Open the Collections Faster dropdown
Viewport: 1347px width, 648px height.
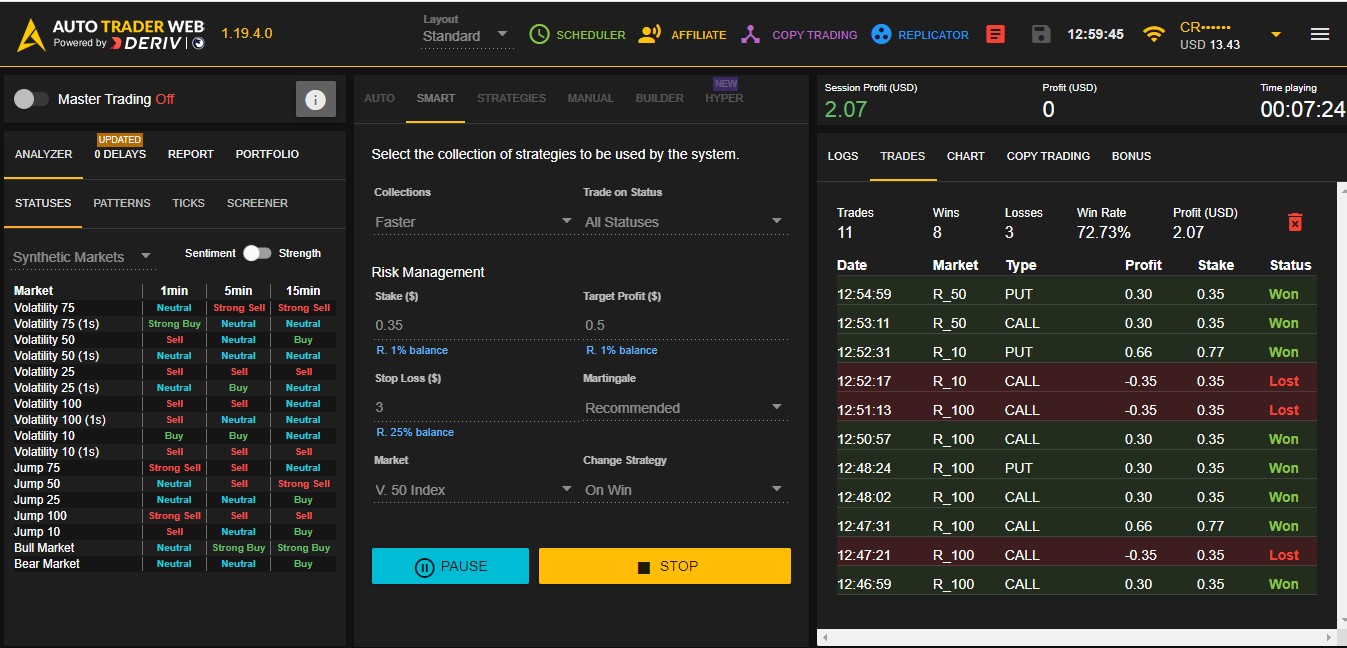pos(473,222)
